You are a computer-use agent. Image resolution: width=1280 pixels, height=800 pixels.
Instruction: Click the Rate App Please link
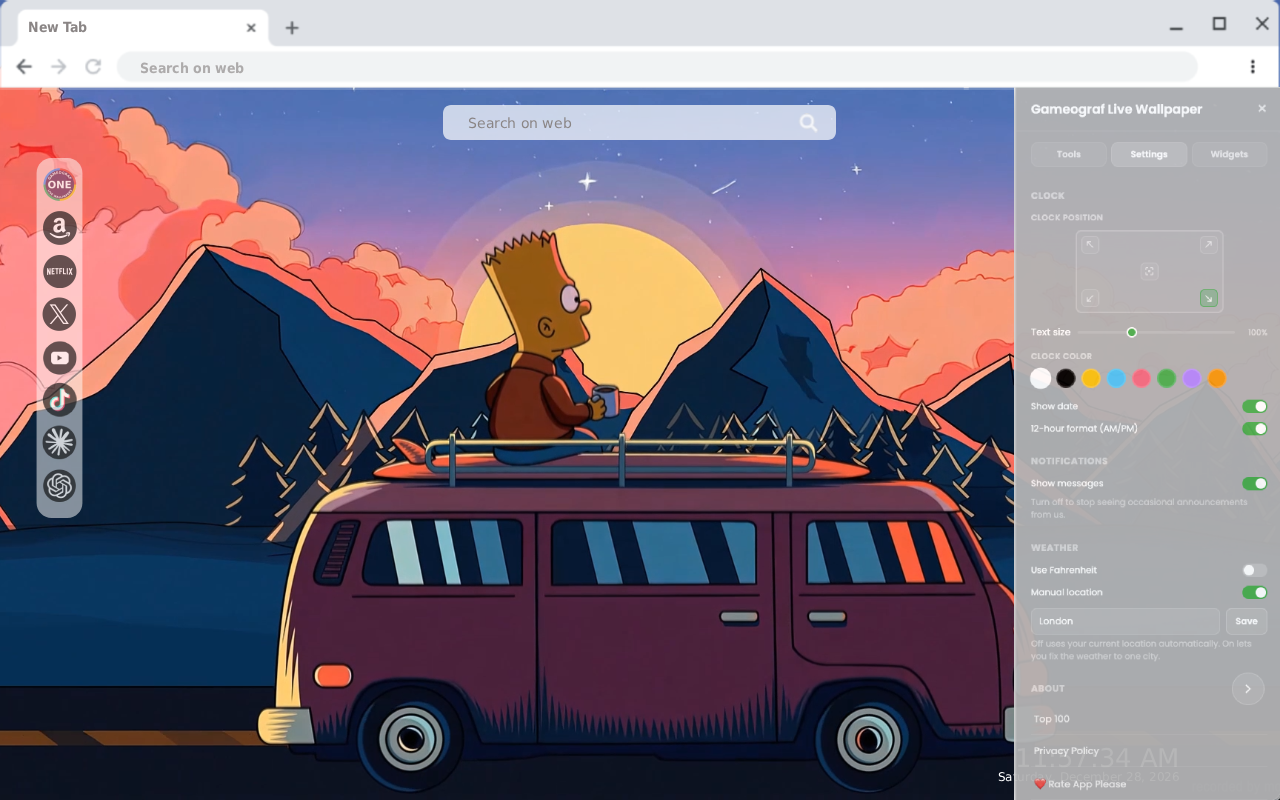1080,784
